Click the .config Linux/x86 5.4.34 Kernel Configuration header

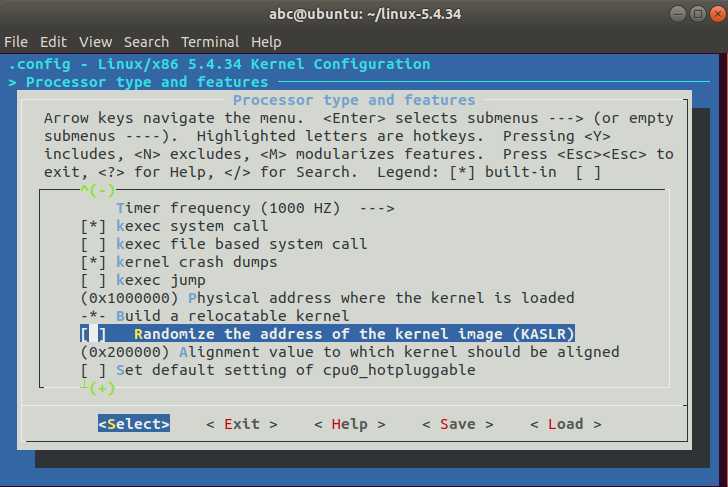[220, 64]
